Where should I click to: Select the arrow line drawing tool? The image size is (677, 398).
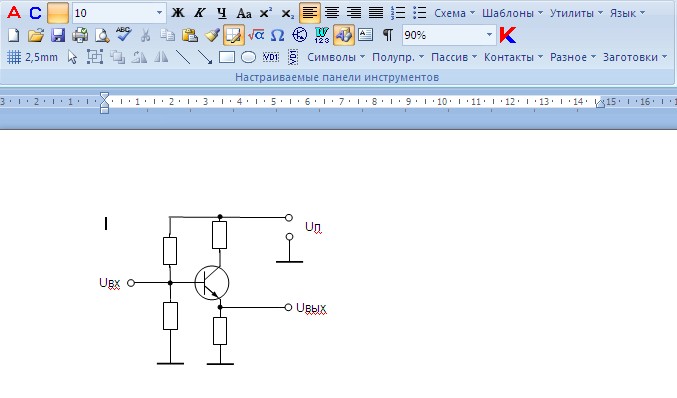(205, 57)
